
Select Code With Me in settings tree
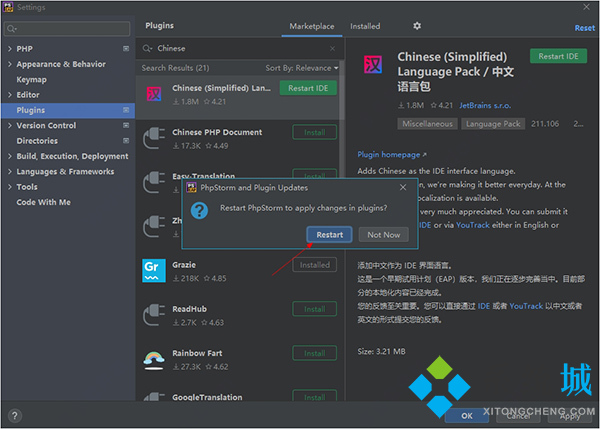coord(44,202)
